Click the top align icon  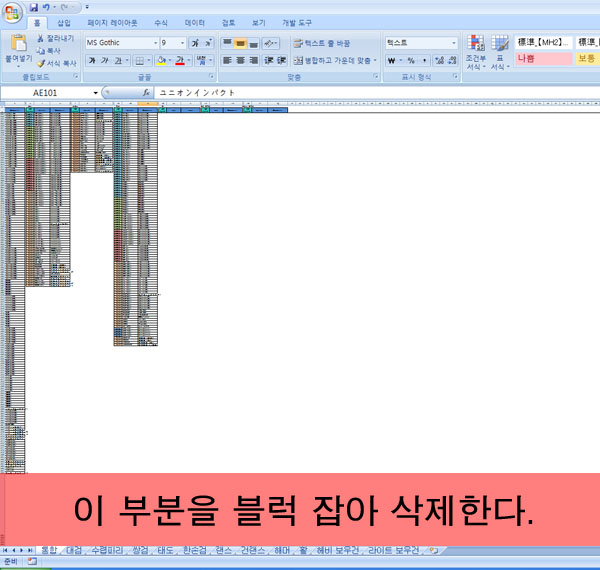pyautogui.click(x=227, y=43)
